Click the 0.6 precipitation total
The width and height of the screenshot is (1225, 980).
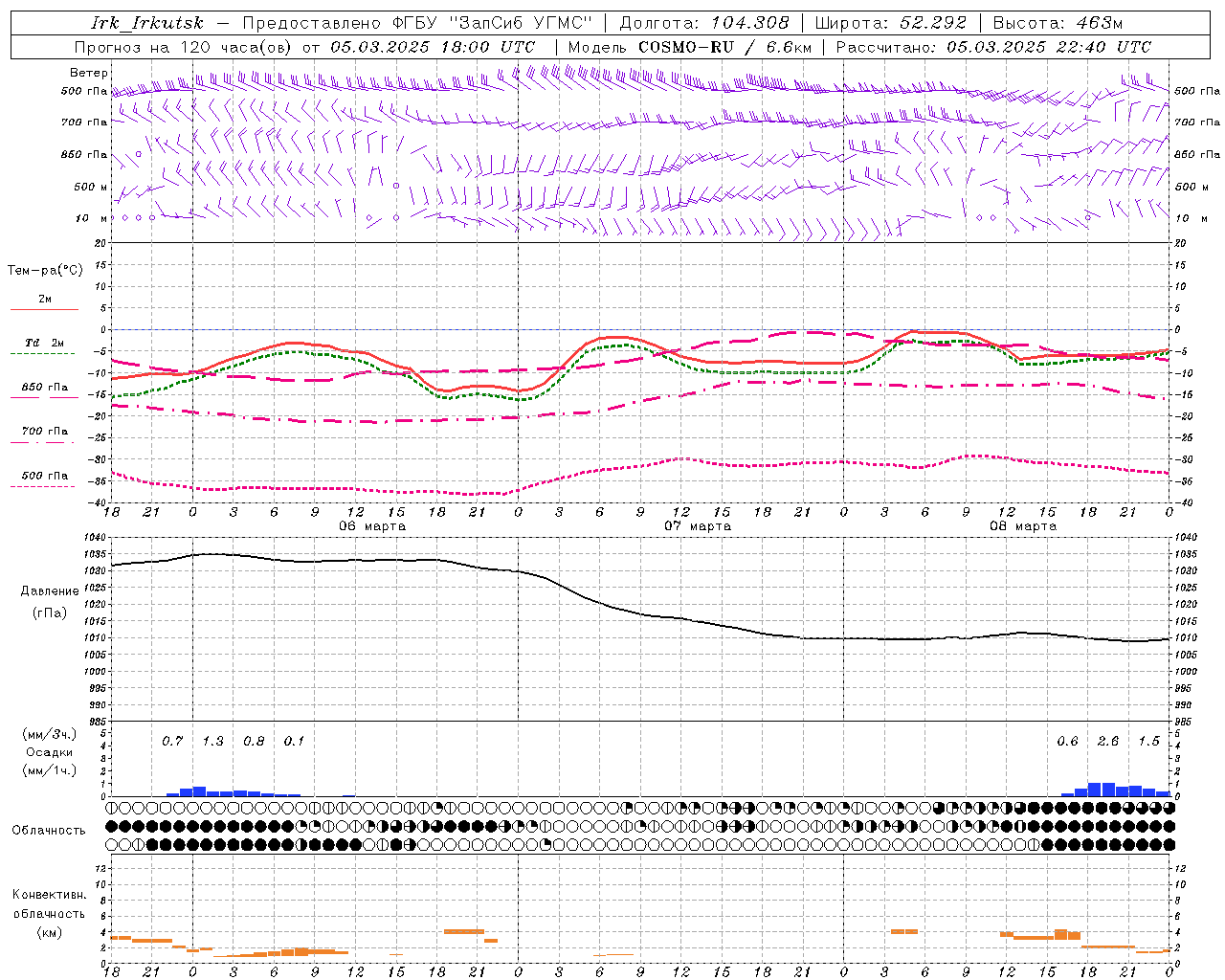[x=1067, y=741]
